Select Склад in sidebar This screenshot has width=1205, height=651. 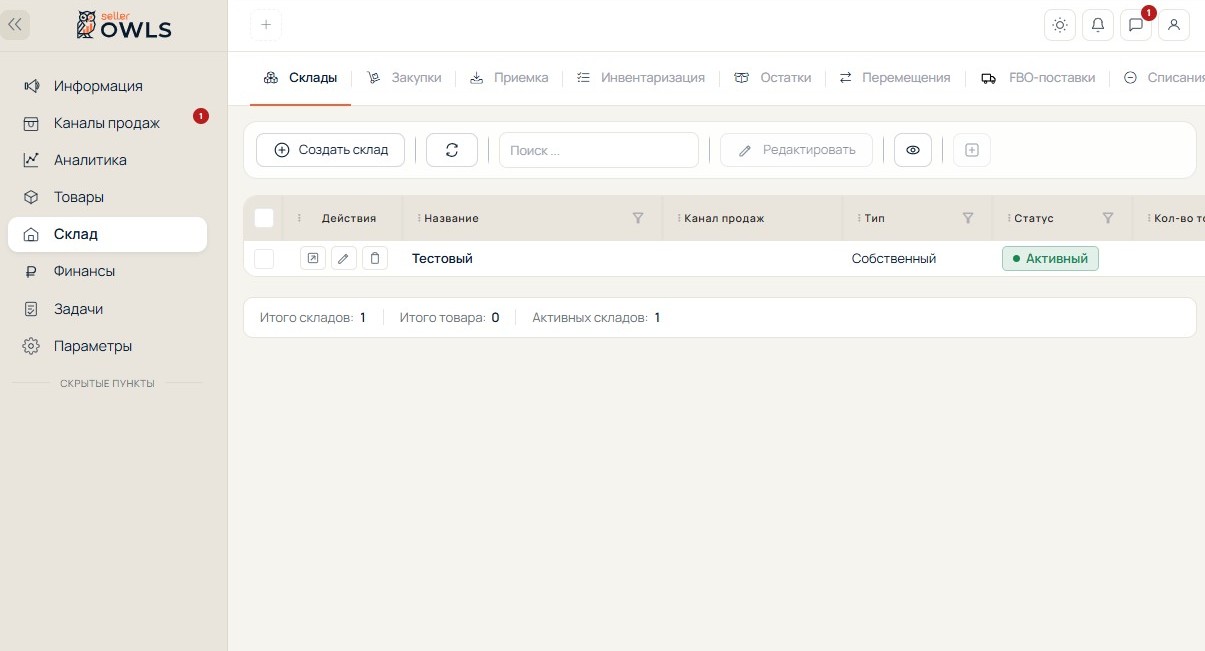point(107,234)
